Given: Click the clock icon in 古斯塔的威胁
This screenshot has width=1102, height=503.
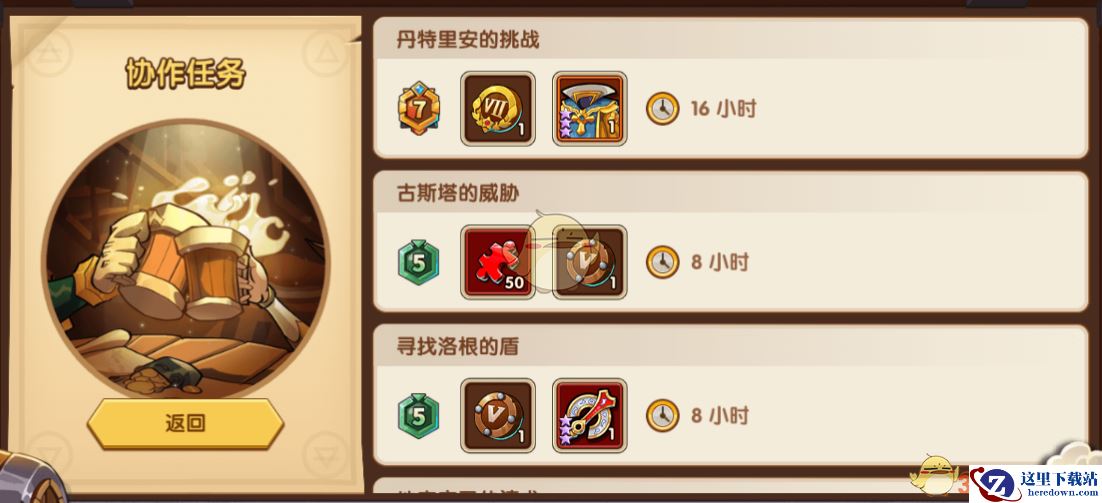Looking at the screenshot, I should pos(662,262).
